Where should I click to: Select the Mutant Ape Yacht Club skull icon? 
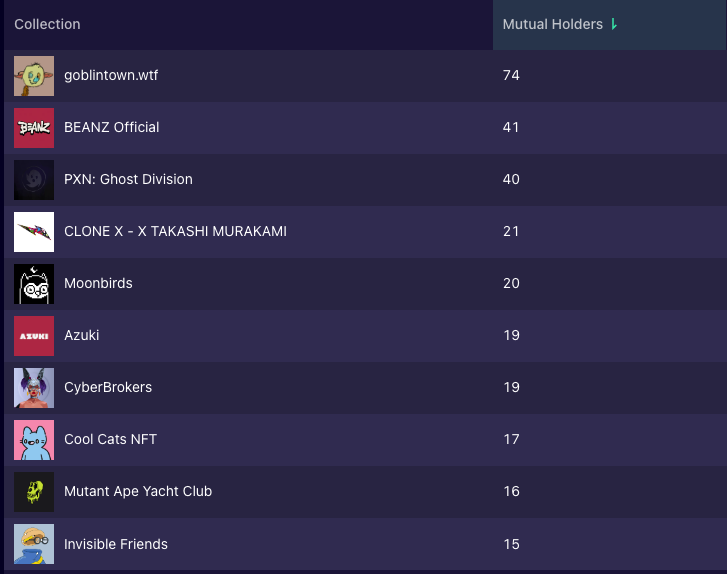click(x=34, y=491)
